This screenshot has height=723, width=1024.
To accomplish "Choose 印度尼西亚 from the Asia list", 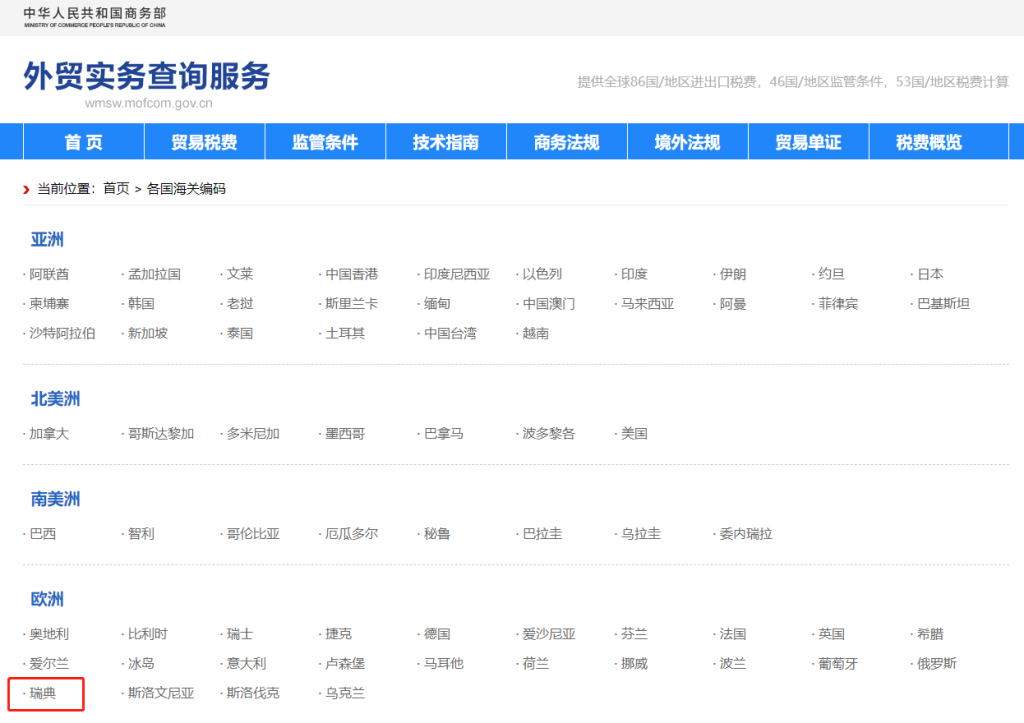I will click(456, 274).
